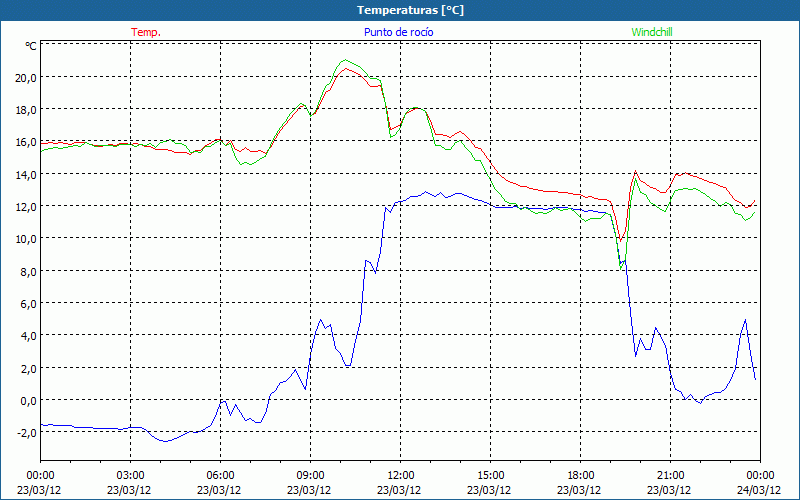Click the °C axis unit label

(31, 46)
